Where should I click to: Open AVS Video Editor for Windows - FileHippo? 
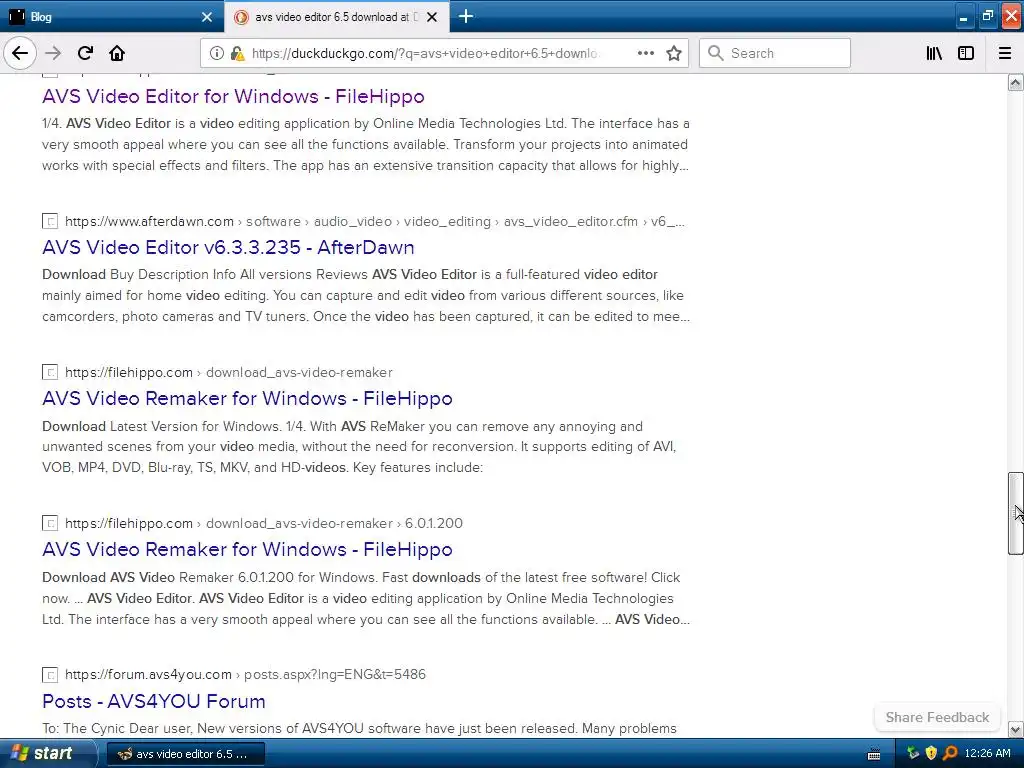coord(233,97)
